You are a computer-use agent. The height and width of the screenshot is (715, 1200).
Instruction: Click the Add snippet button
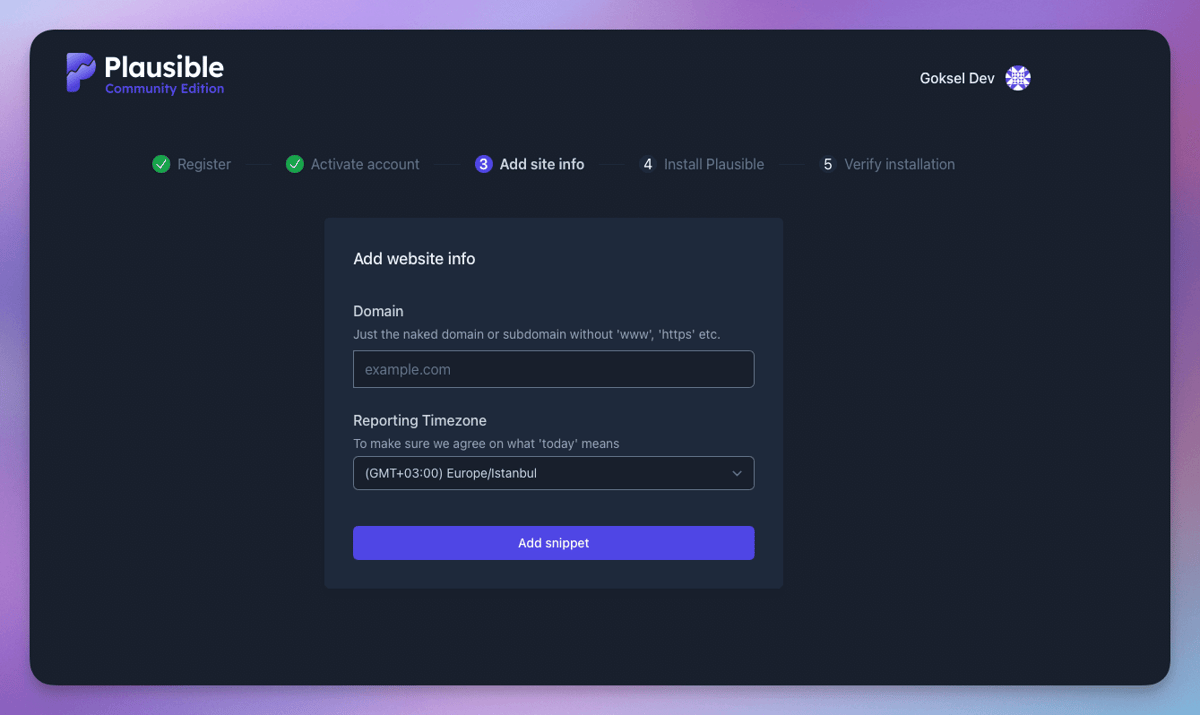coord(553,543)
